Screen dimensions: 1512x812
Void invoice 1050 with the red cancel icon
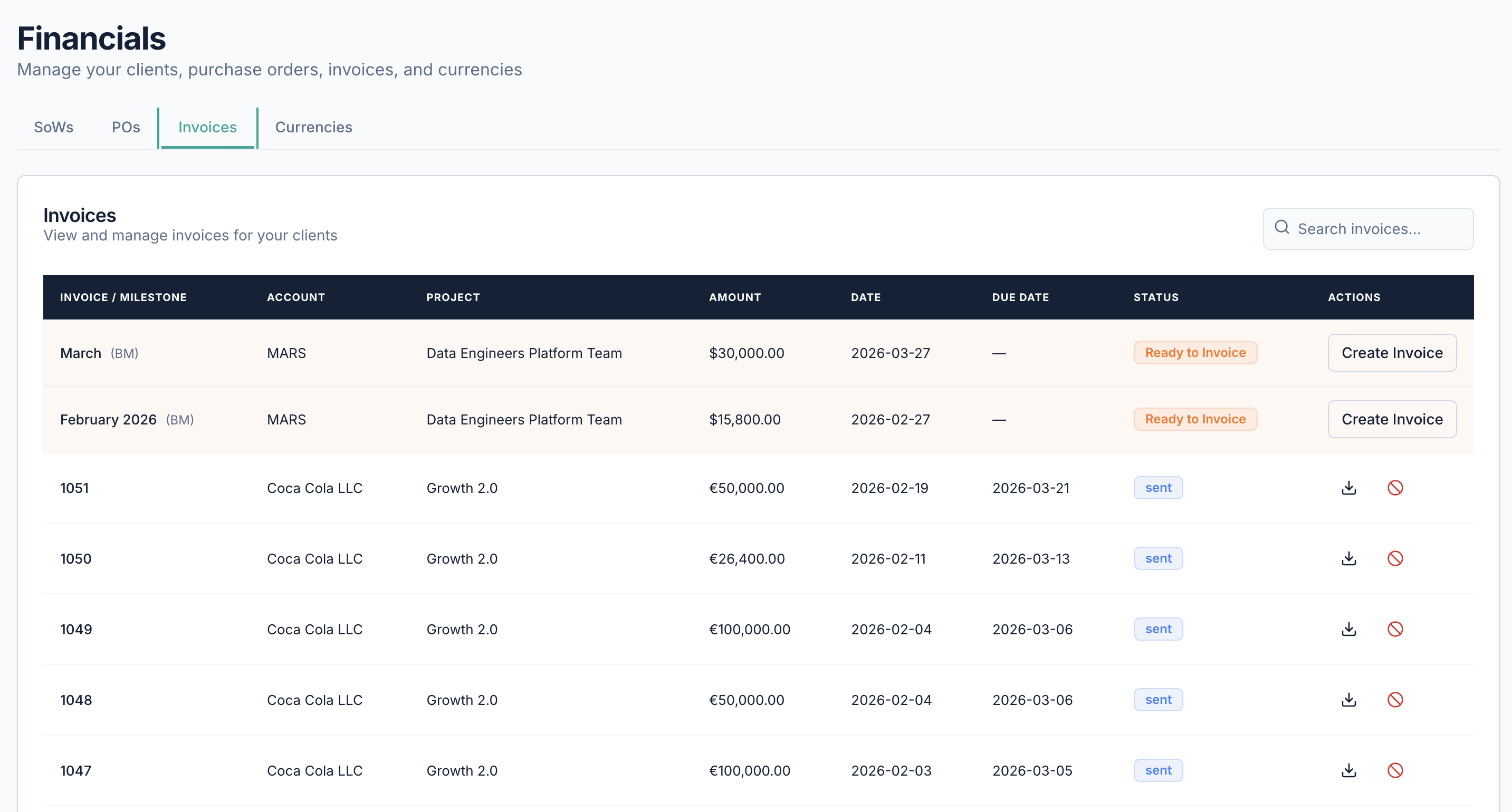(1395, 558)
